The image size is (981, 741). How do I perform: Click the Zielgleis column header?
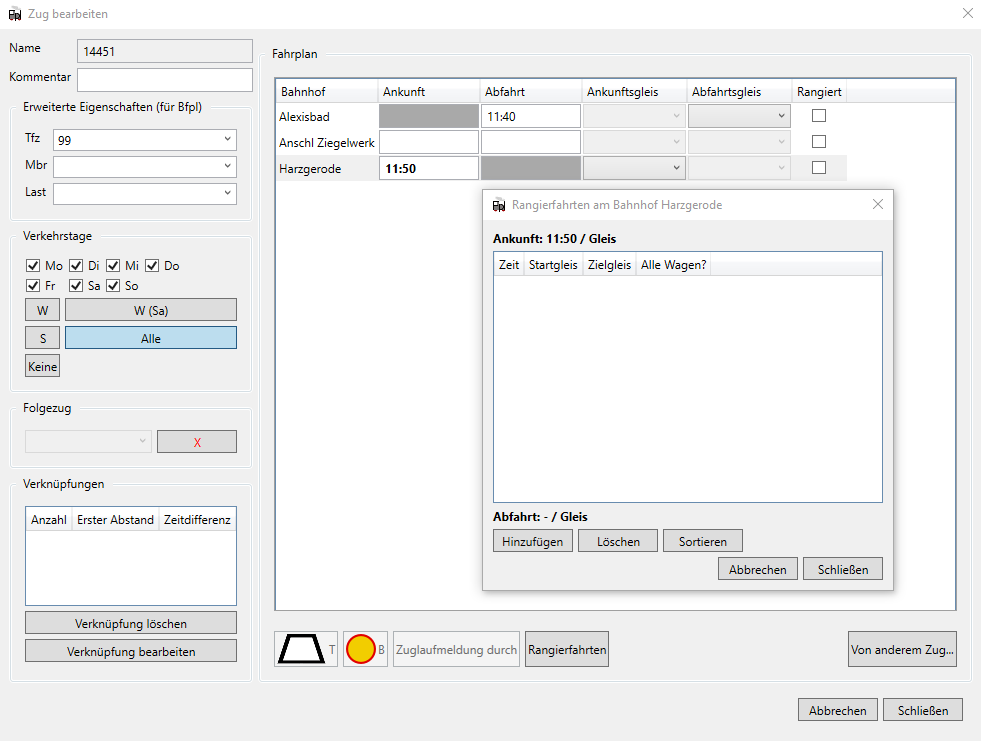pyautogui.click(x=609, y=265)
